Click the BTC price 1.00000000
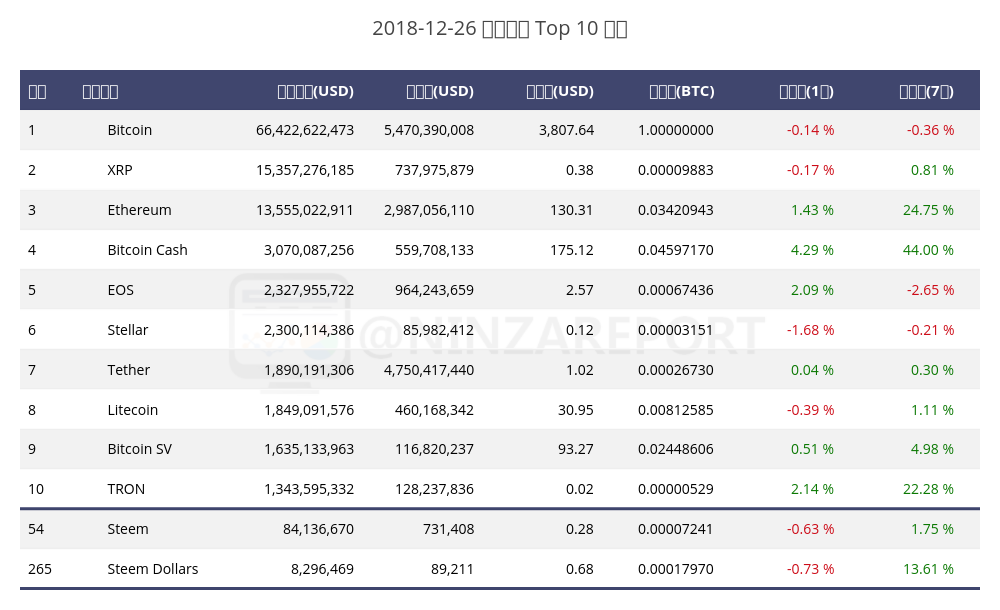The width and height of the screenshot is (1000, 610). (675, 130)
